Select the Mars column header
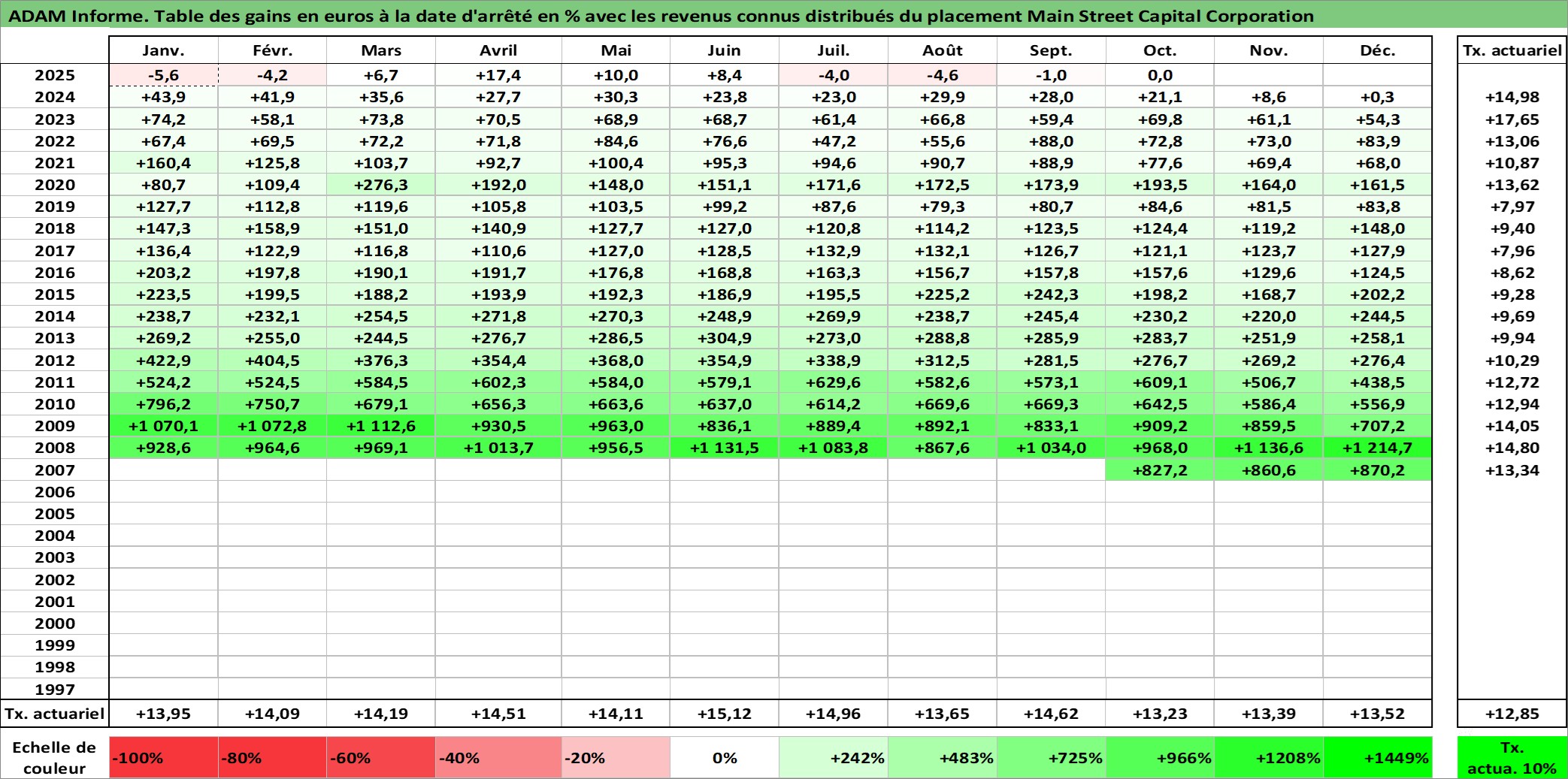 381,50
